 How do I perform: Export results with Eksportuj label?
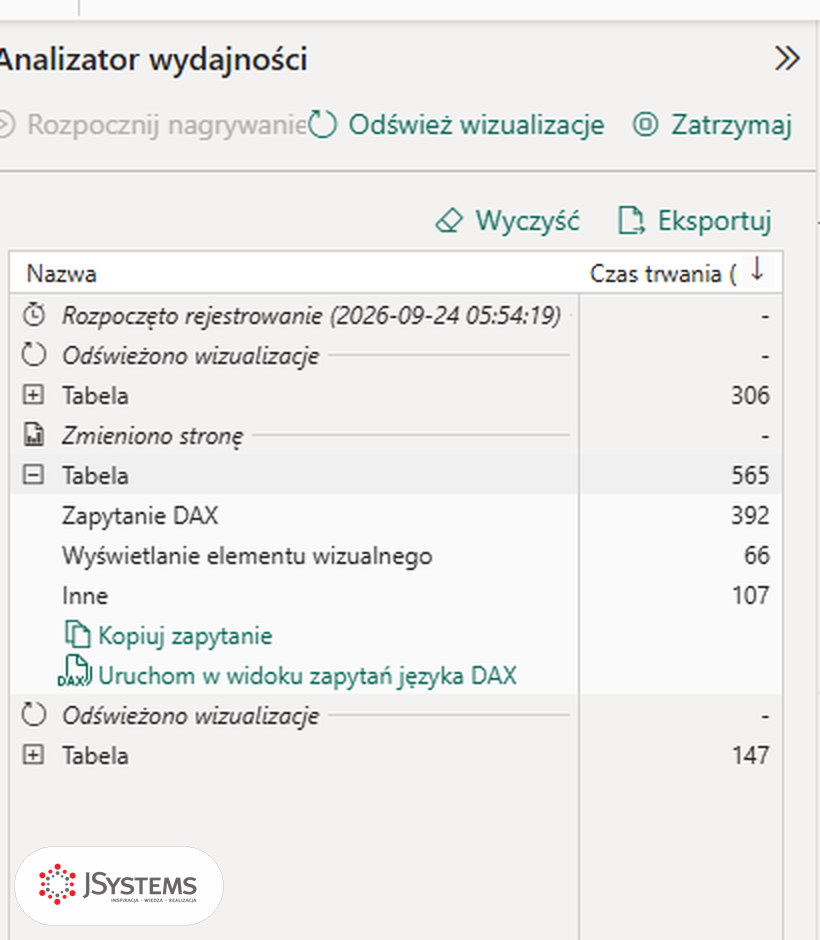[x=715, y=221]
